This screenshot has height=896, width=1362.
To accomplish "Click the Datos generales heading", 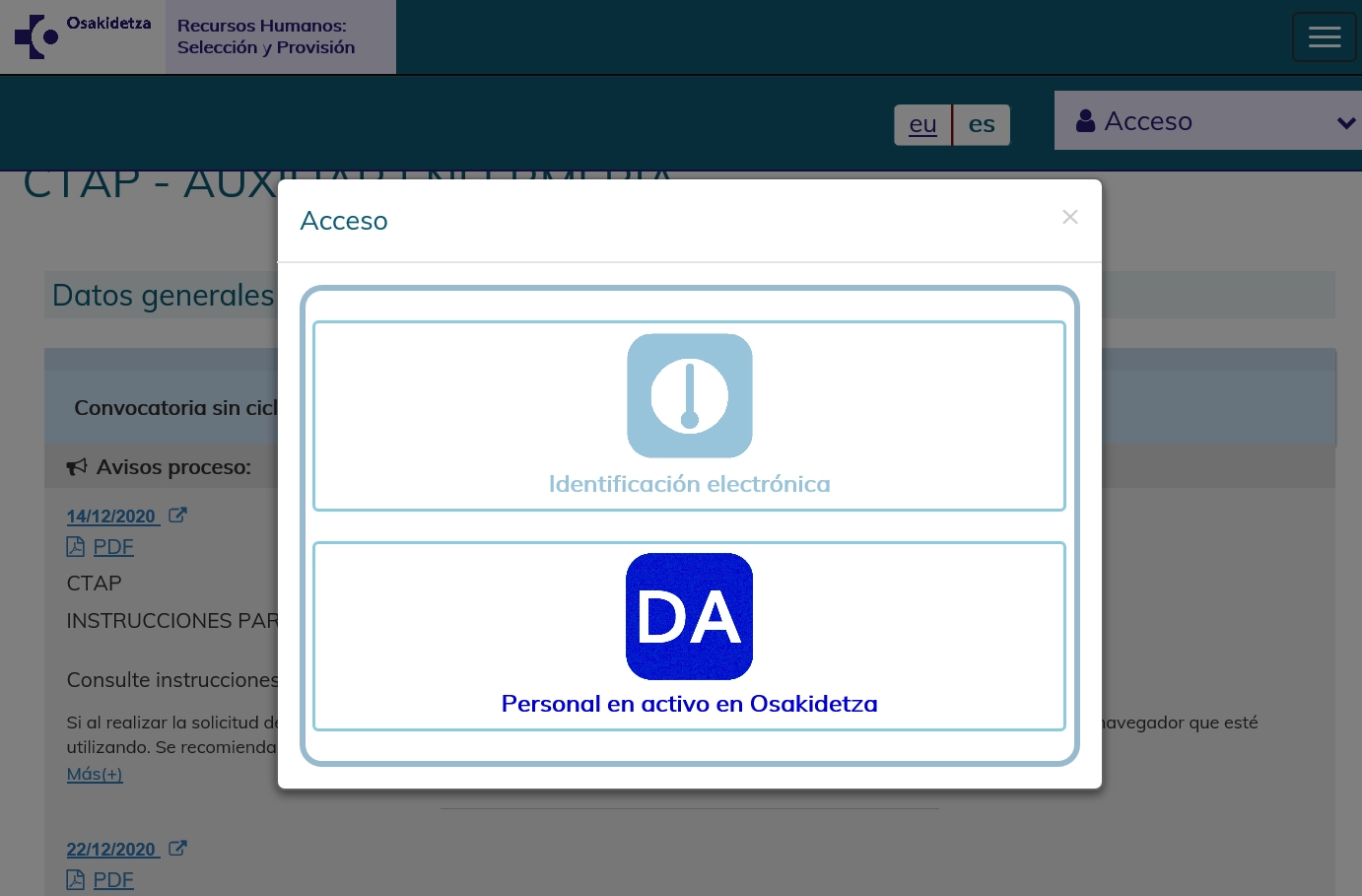I will click(x=163, y=295).
